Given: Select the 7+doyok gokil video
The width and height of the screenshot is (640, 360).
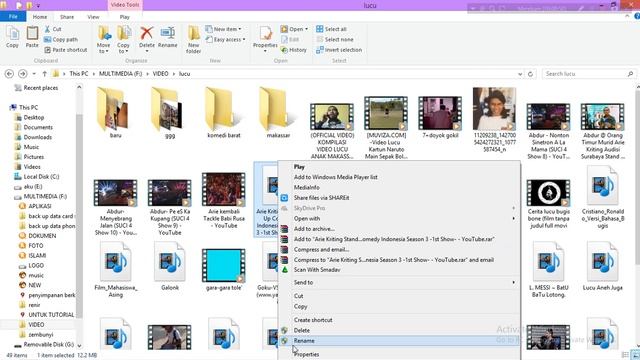Looking at the screenshot, I should pos(440,117).
